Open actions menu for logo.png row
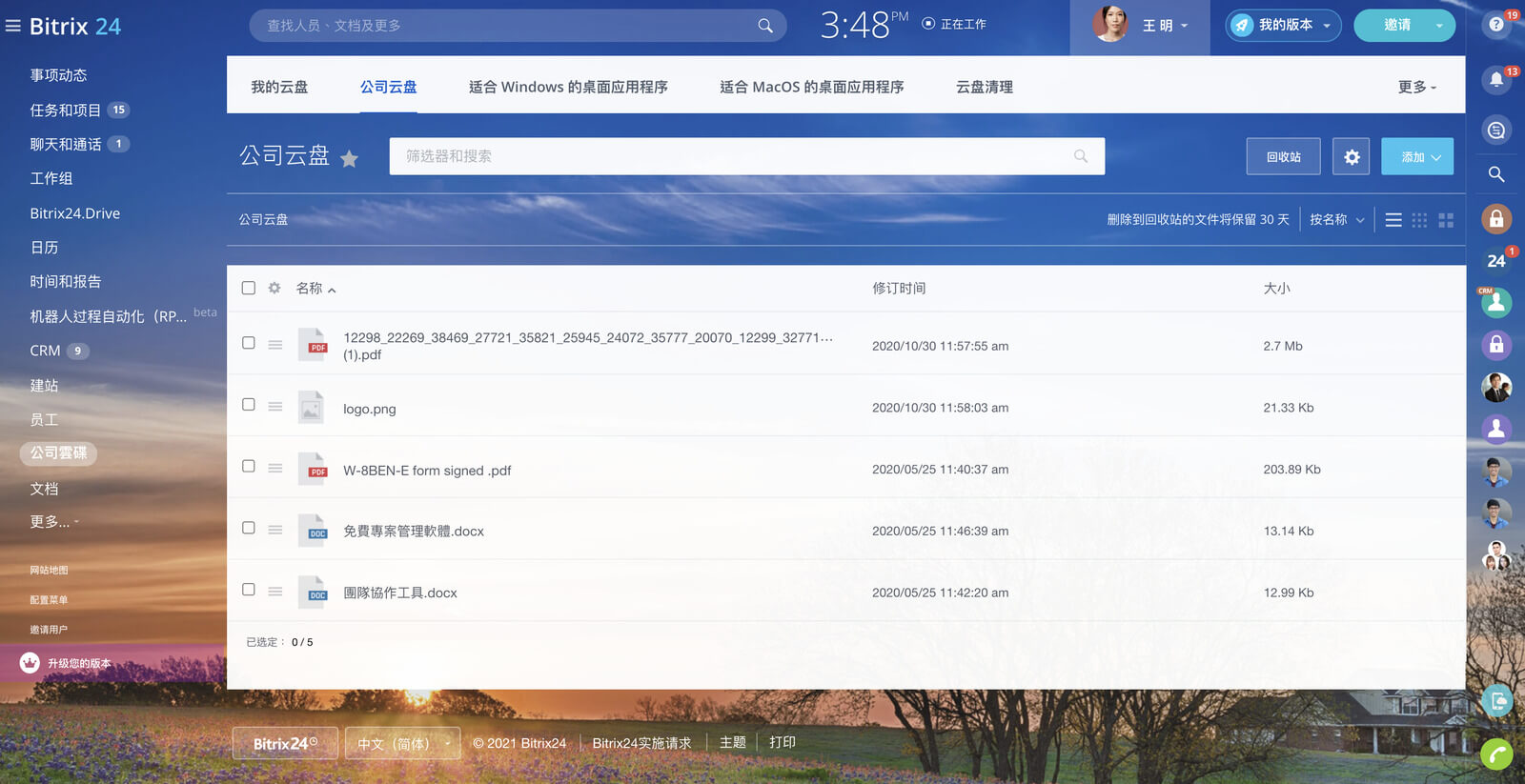This screenshot has height=784, width=1525. coord(275,407)
